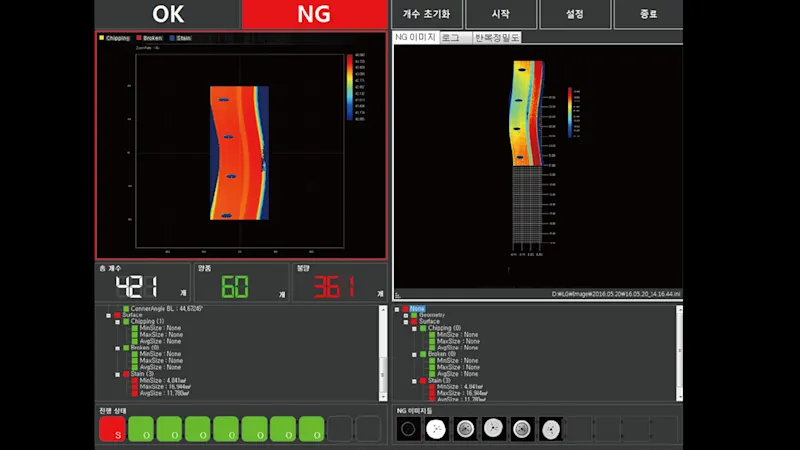Click the 종료 exit button
The width and height of the screenshot is (800, 450).
pyautogui.click(x=649, y=15)
